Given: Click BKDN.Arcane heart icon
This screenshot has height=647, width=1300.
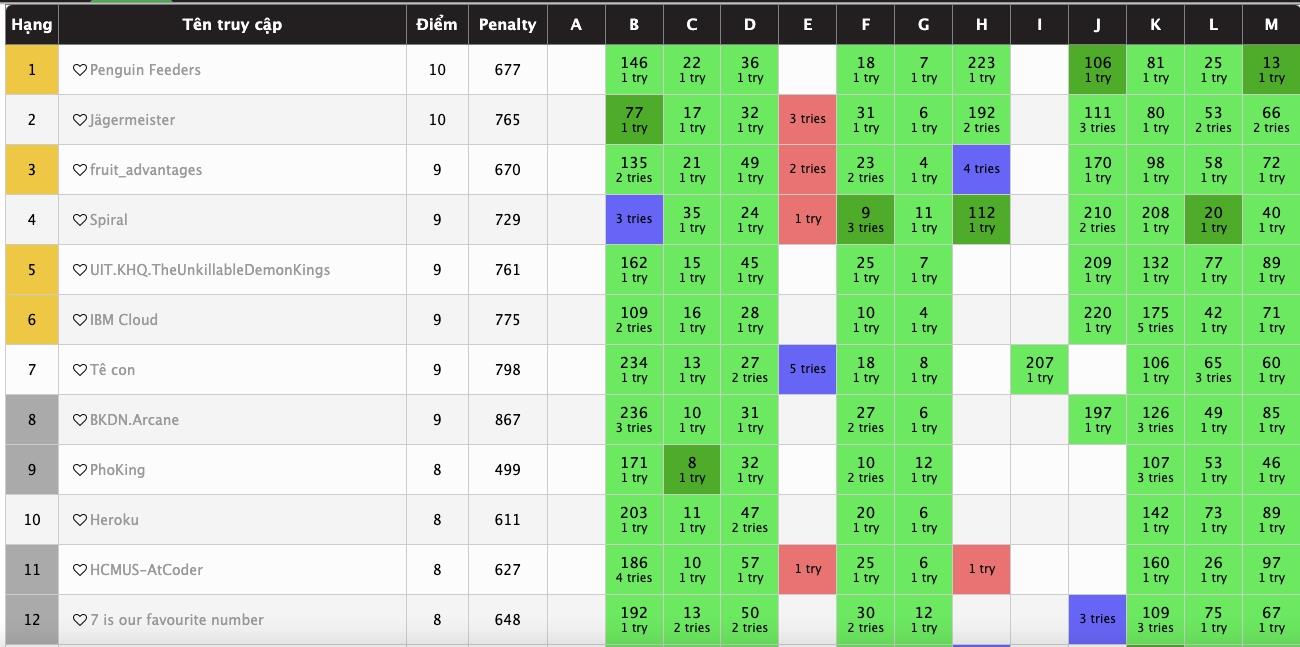Looking at the screenshot, I should [x=80, y=420].
